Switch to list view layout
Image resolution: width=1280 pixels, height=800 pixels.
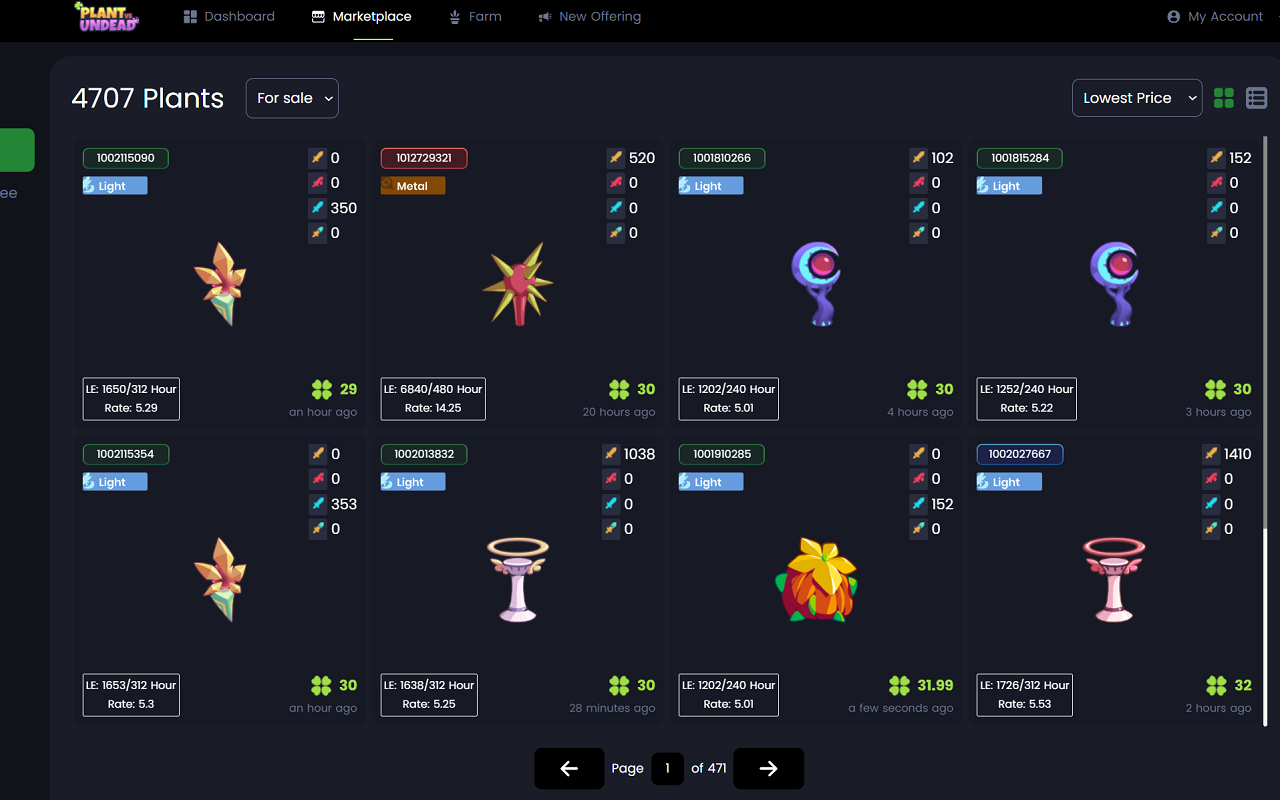click(1257, 98)
